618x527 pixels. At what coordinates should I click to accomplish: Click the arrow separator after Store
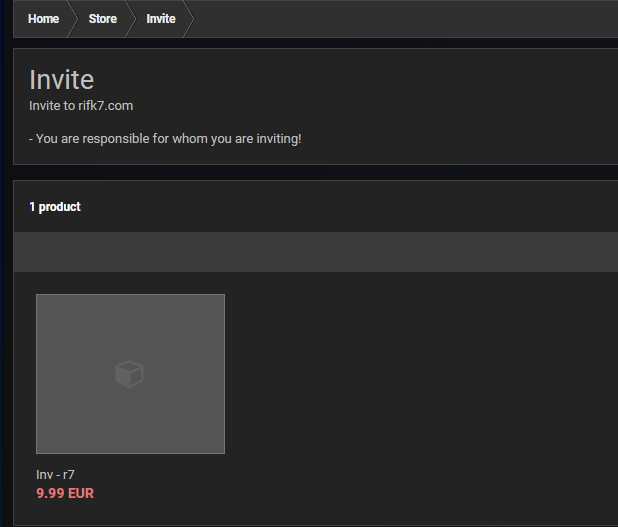(130, 19)
